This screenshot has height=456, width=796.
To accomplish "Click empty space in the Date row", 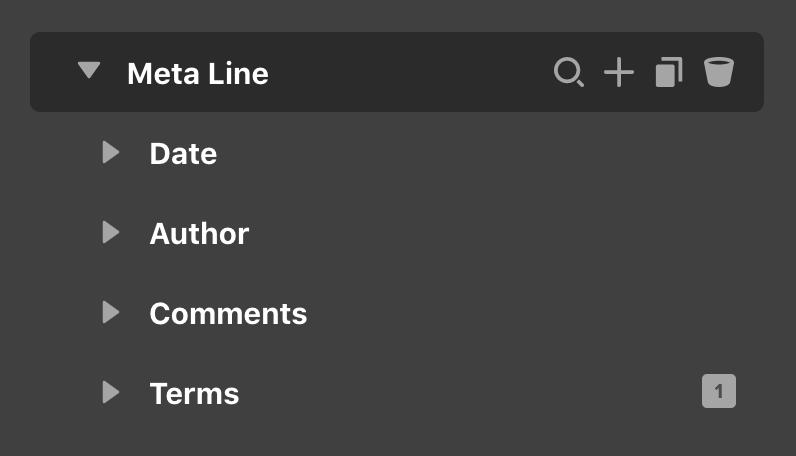I will tap(457, 153).
